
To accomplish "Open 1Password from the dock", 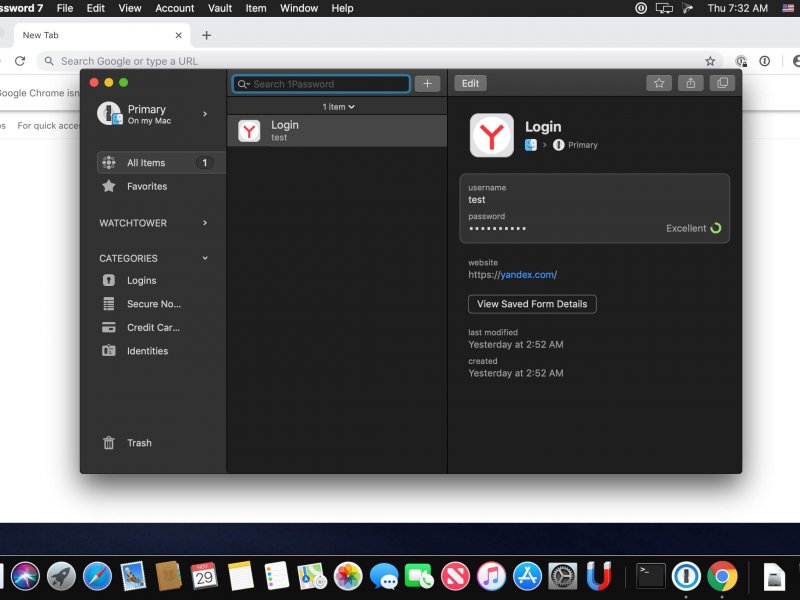I will pos(686,576).
